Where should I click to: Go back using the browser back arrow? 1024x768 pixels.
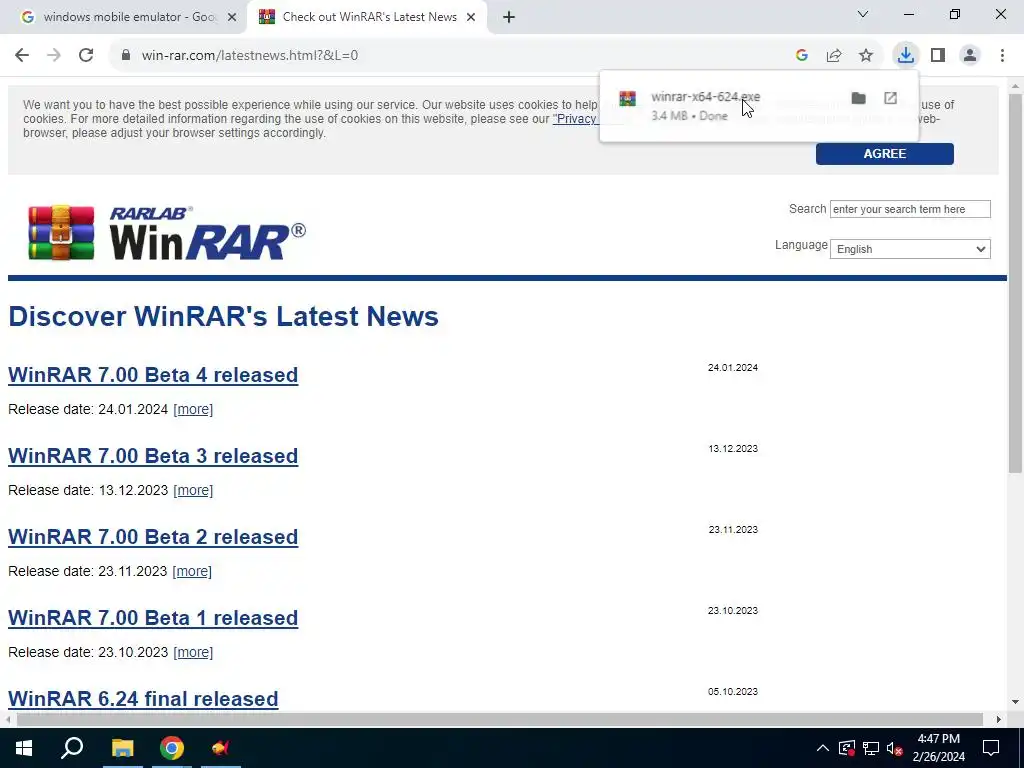tap(22, 55)
